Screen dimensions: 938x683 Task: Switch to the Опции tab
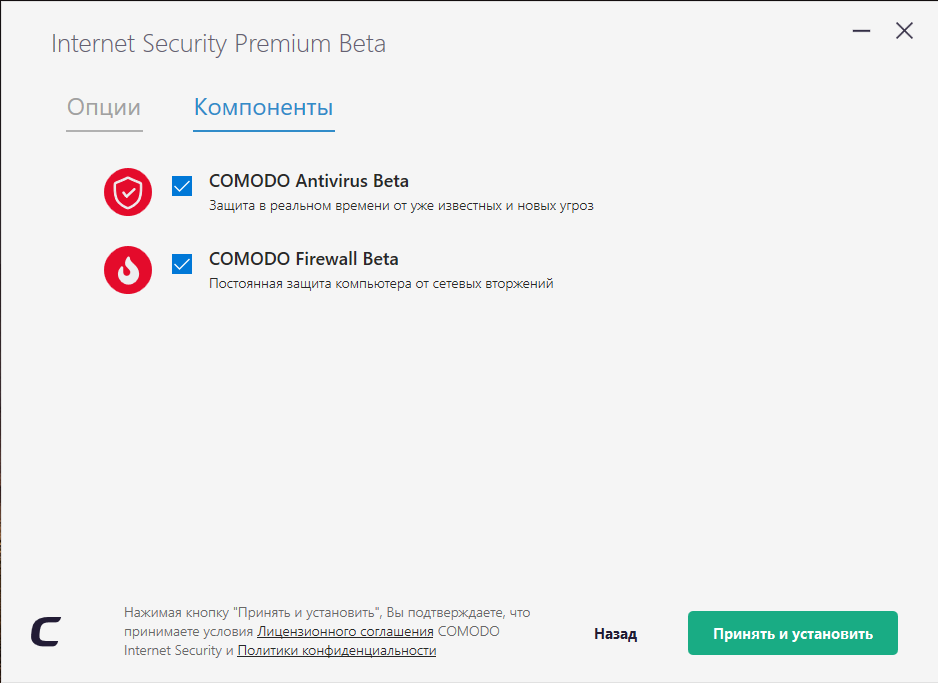pos(104,108)
